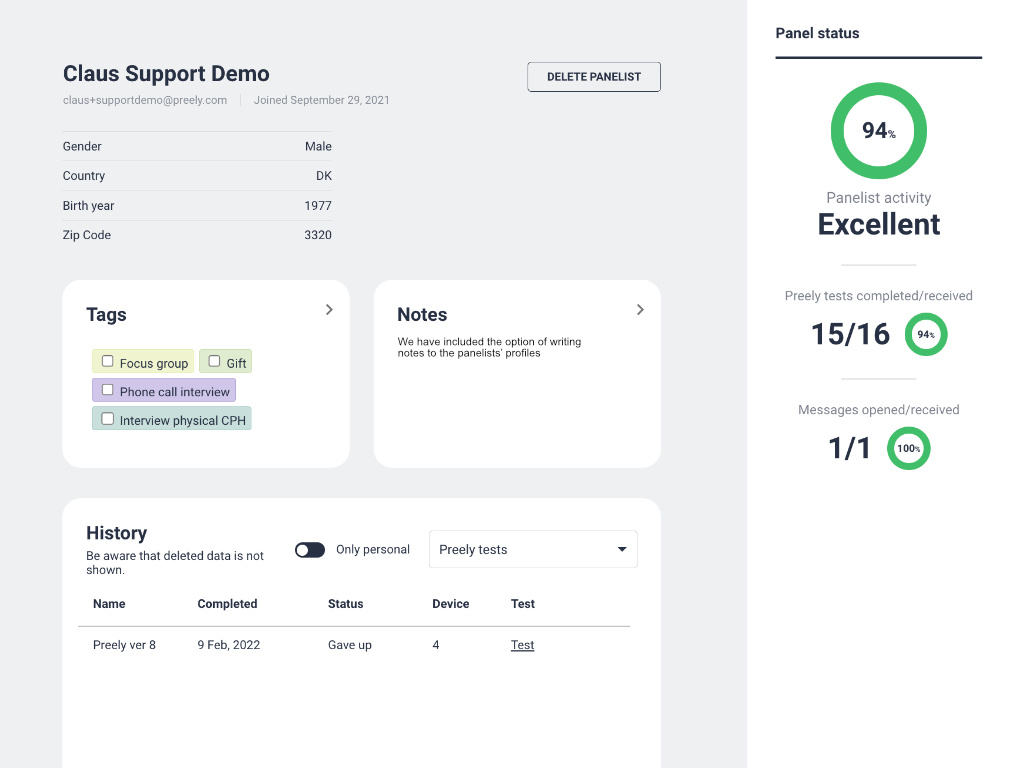The height and width of the screenshot is (768, 1024).
Task: Click the Status column header
Action: pyautogui.click(x=345, y=604)
